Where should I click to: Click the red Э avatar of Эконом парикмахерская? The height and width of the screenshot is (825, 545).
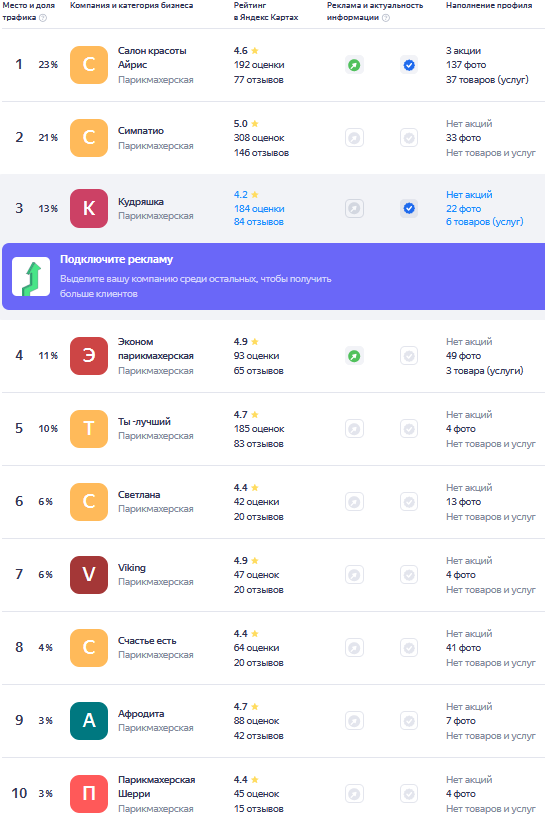(89, 356)
